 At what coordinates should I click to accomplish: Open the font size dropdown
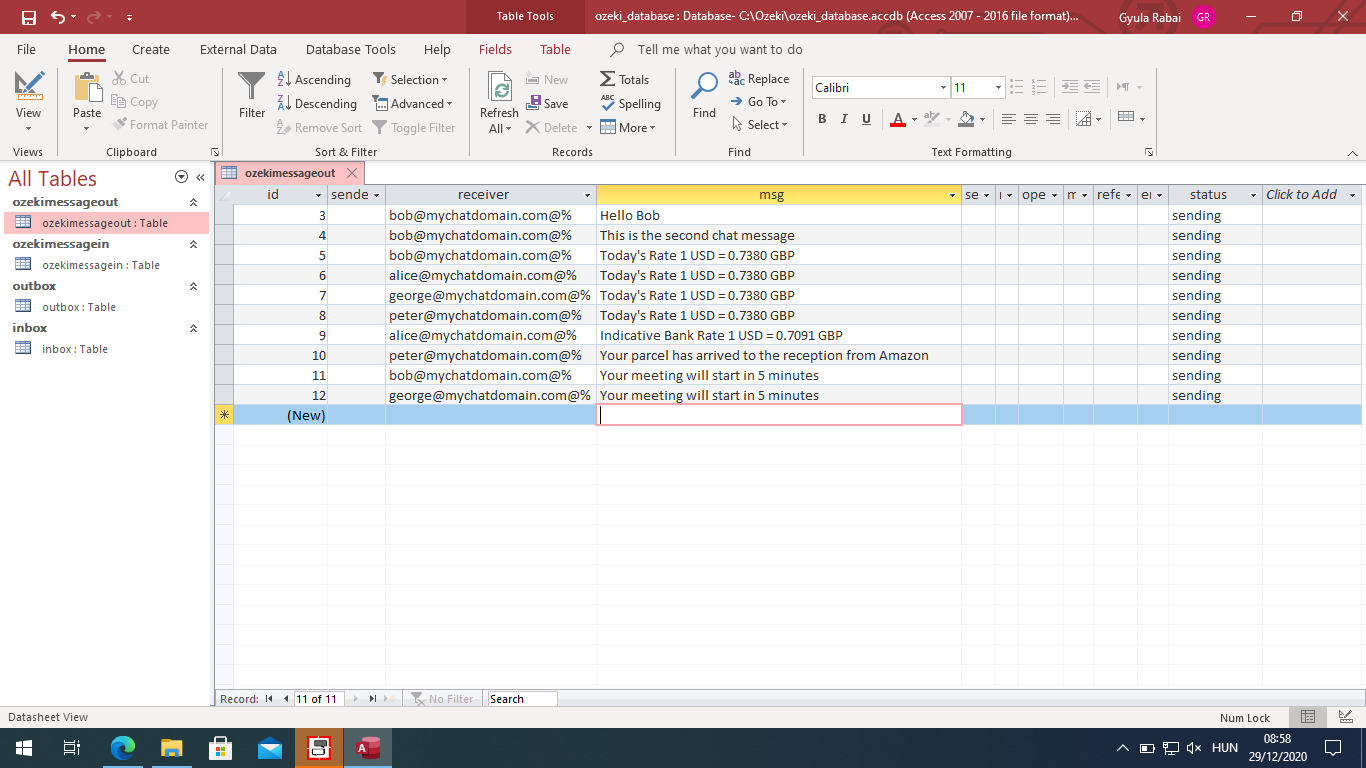pos(998,88)
